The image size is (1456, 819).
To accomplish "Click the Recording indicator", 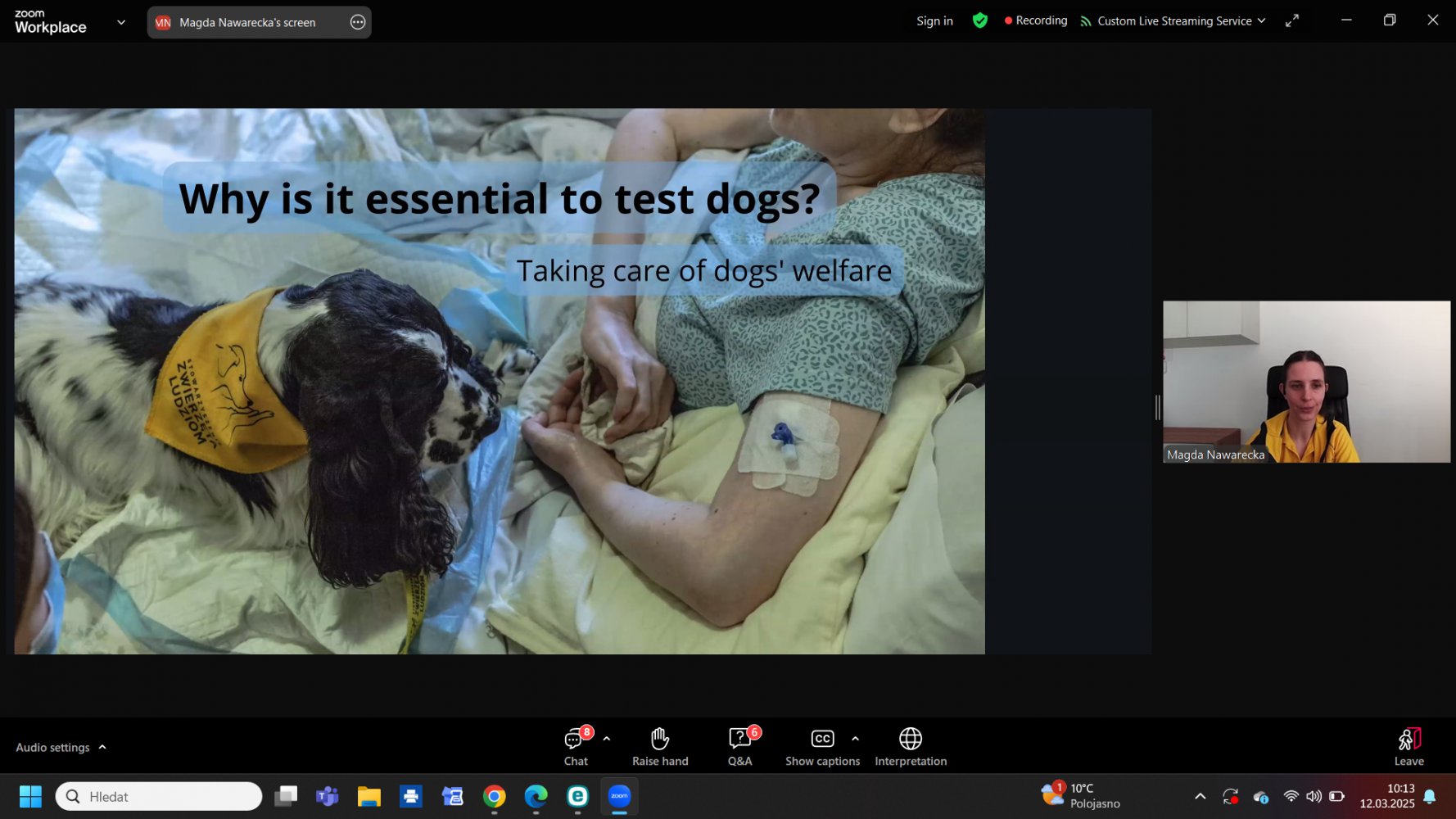I will coord(1035,20).
